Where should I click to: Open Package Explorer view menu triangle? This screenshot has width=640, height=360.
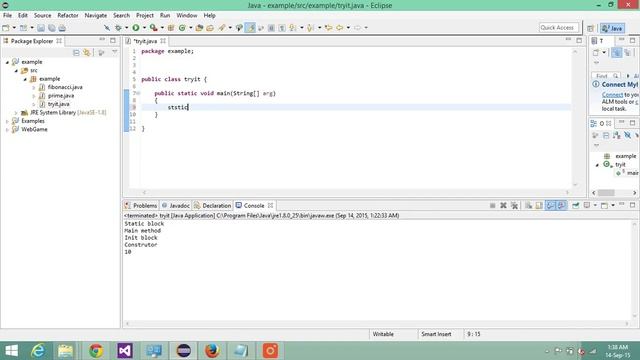click(115, 52)
